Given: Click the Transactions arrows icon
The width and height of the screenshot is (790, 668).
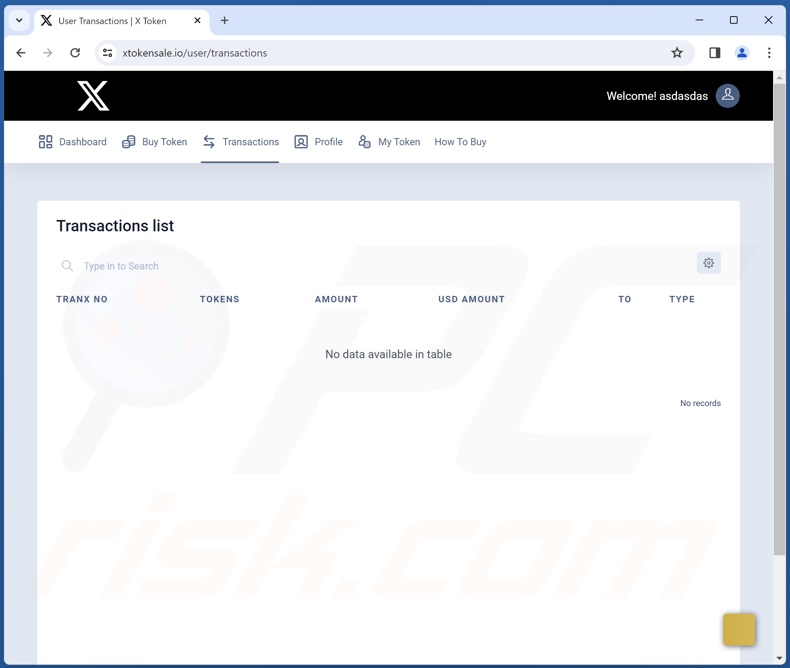Looking at the screenshot, I should (209, 142).
